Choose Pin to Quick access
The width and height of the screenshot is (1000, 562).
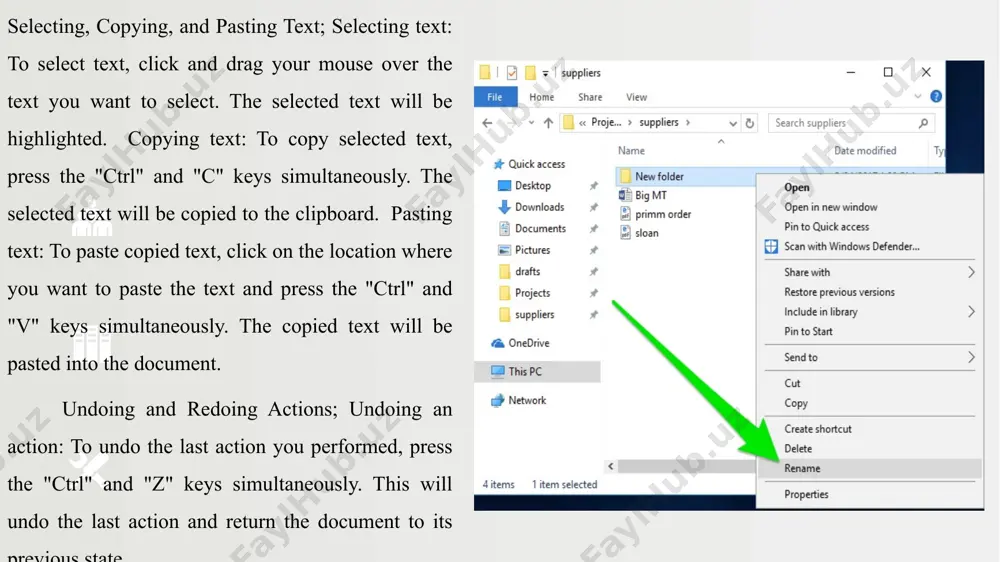(826, 227)
